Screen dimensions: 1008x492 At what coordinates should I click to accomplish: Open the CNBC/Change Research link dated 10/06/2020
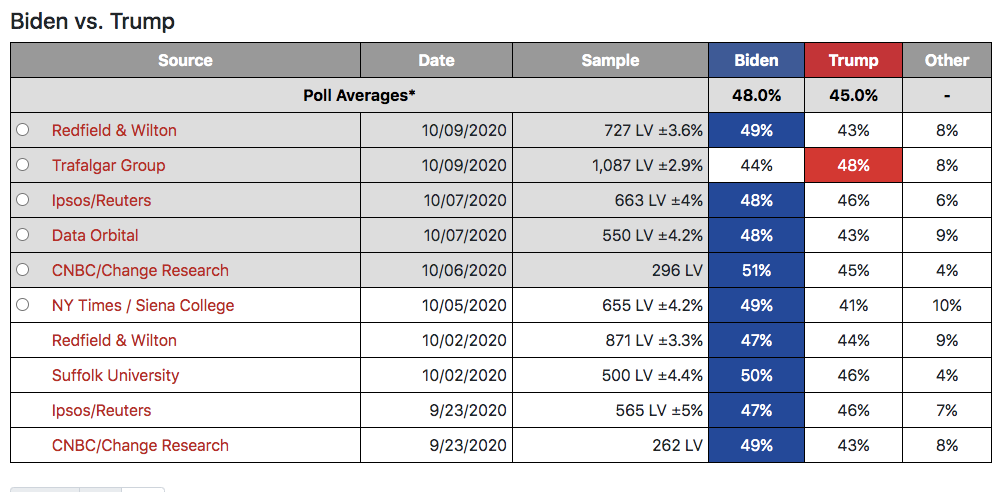pos(140,270)
